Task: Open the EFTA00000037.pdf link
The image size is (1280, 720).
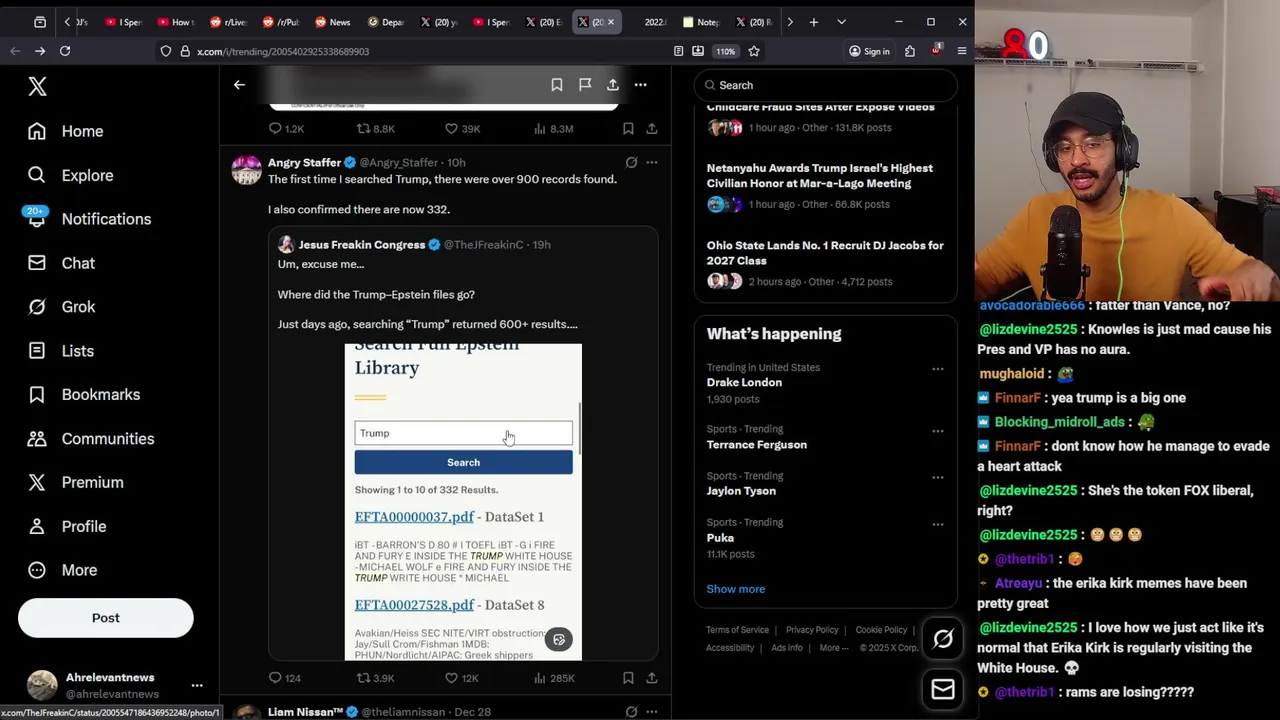Action: click(414, 517)
